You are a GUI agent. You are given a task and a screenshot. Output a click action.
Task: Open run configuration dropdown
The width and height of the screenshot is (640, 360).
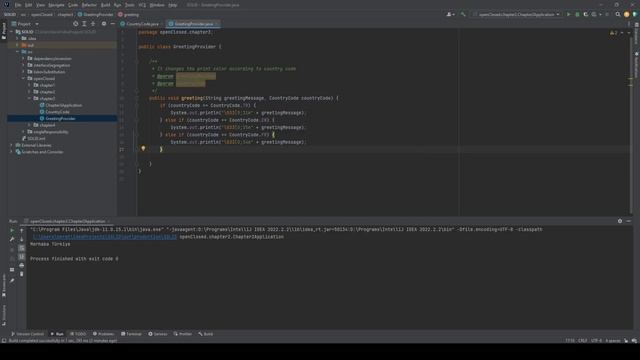point(516,14)
